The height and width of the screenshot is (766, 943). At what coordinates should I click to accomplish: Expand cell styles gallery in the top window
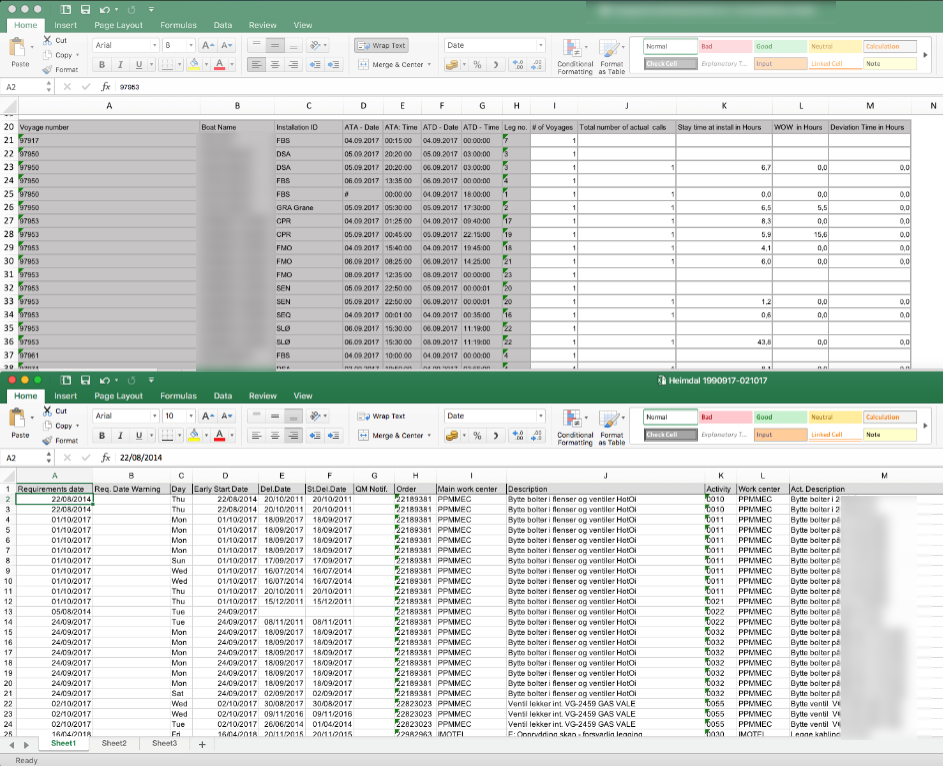coord(926,55)
